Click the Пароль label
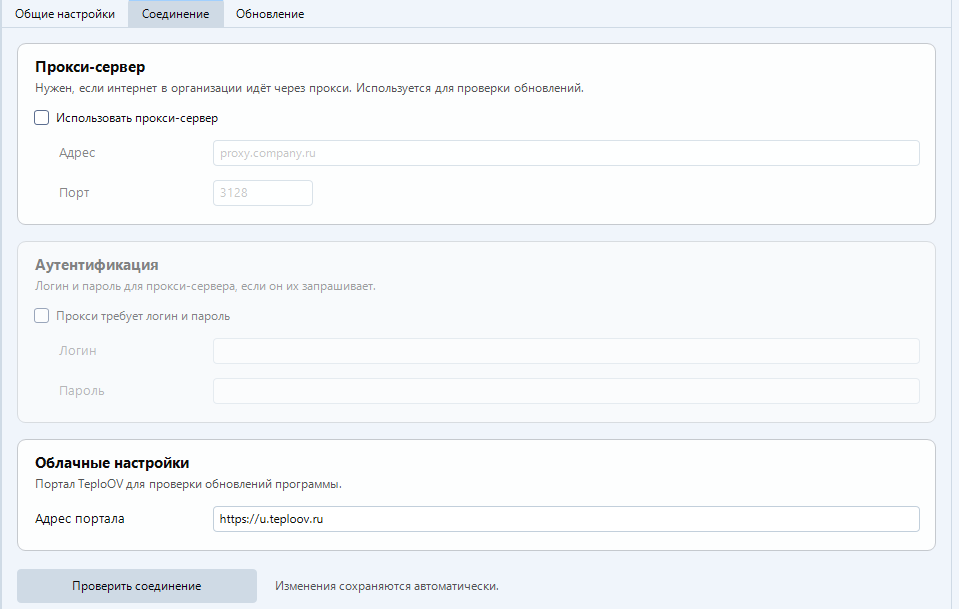Viewport: 959px width, 609px height. pos(81,391)
